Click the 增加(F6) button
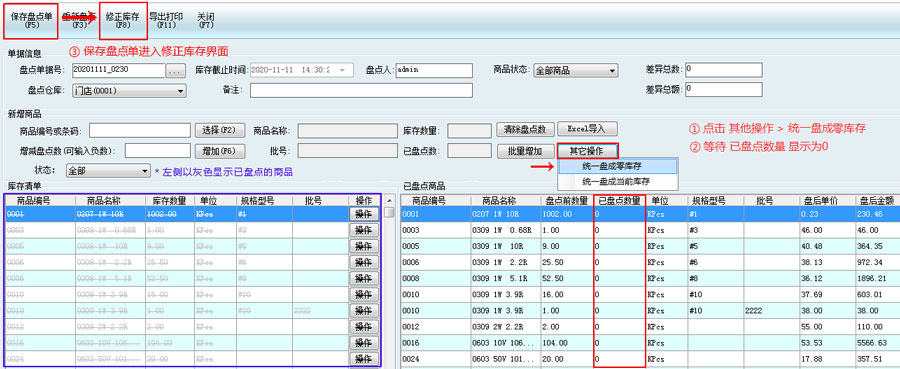 pos(220,151)
